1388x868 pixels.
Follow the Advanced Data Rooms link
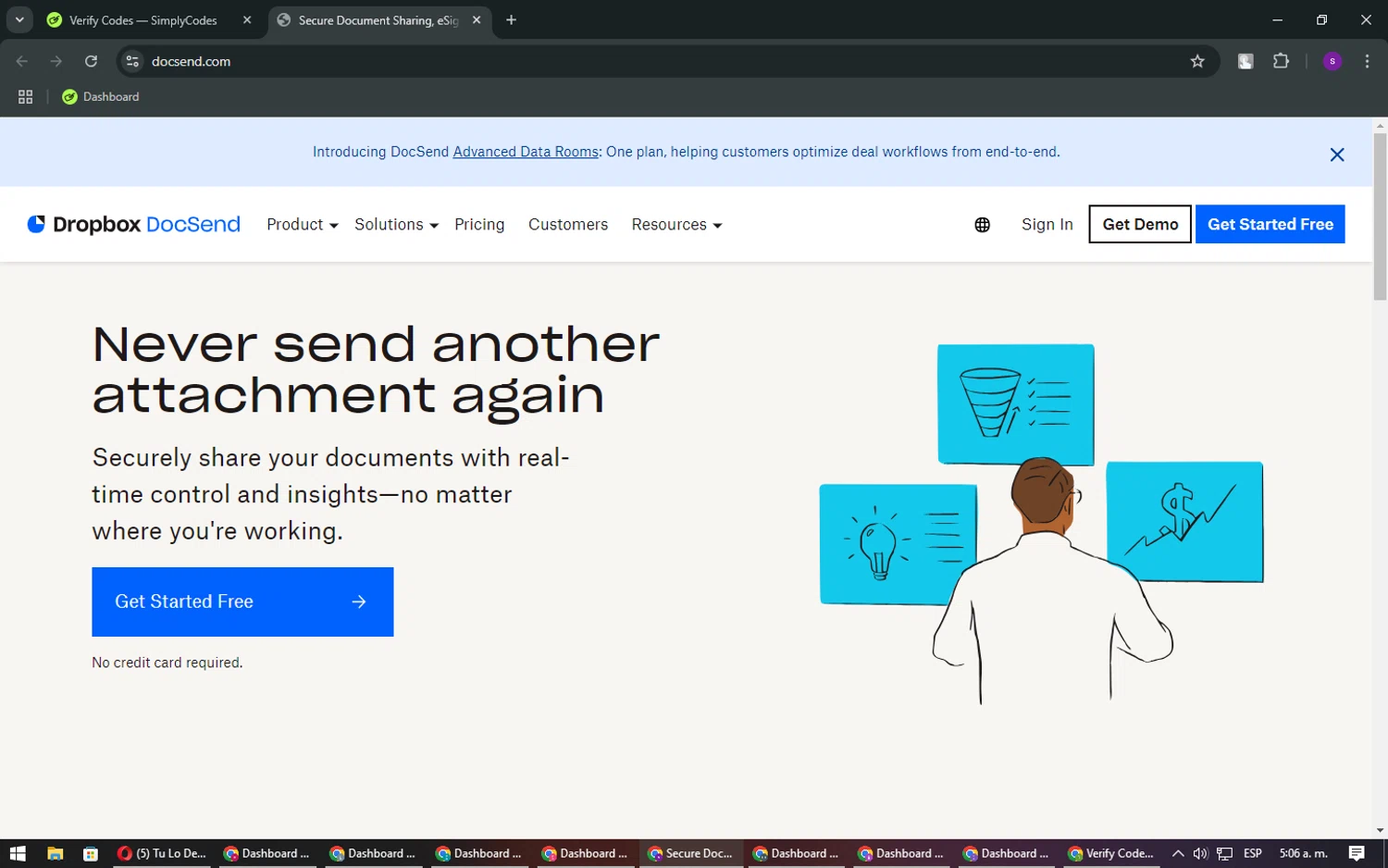[x=526, y=152]
